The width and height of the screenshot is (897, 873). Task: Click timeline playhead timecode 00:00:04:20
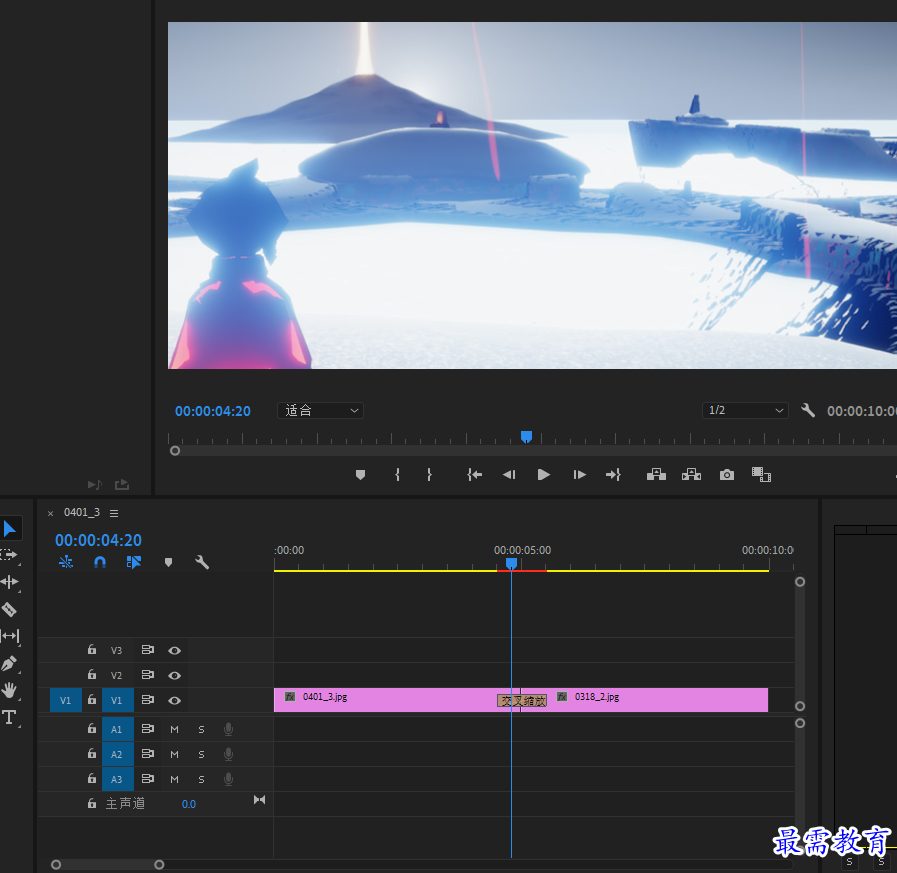(x=98, y=540)
